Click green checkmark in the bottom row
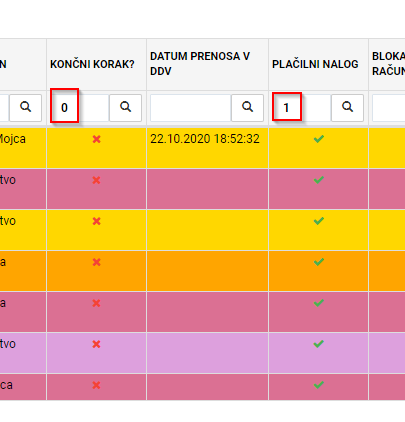 point(319,385)
